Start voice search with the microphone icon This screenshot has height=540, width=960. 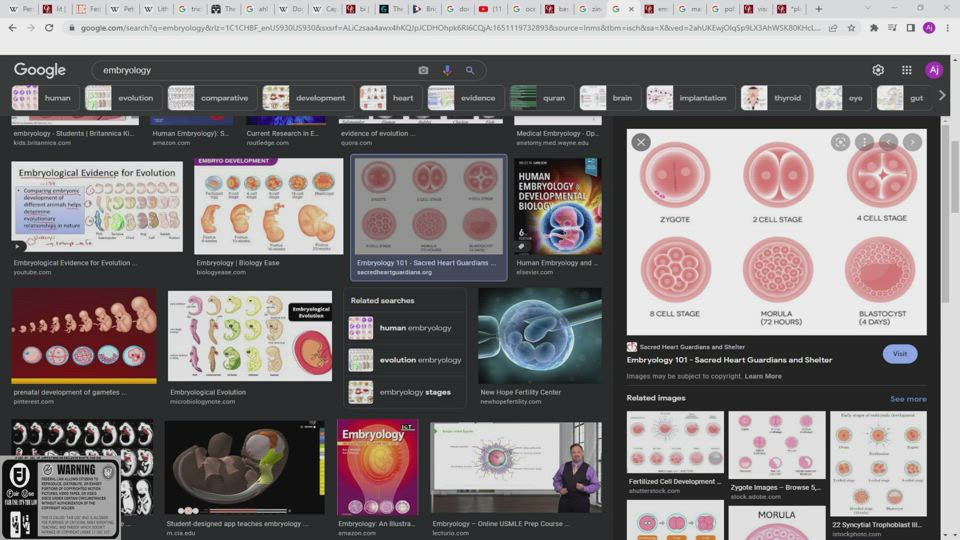446,70
